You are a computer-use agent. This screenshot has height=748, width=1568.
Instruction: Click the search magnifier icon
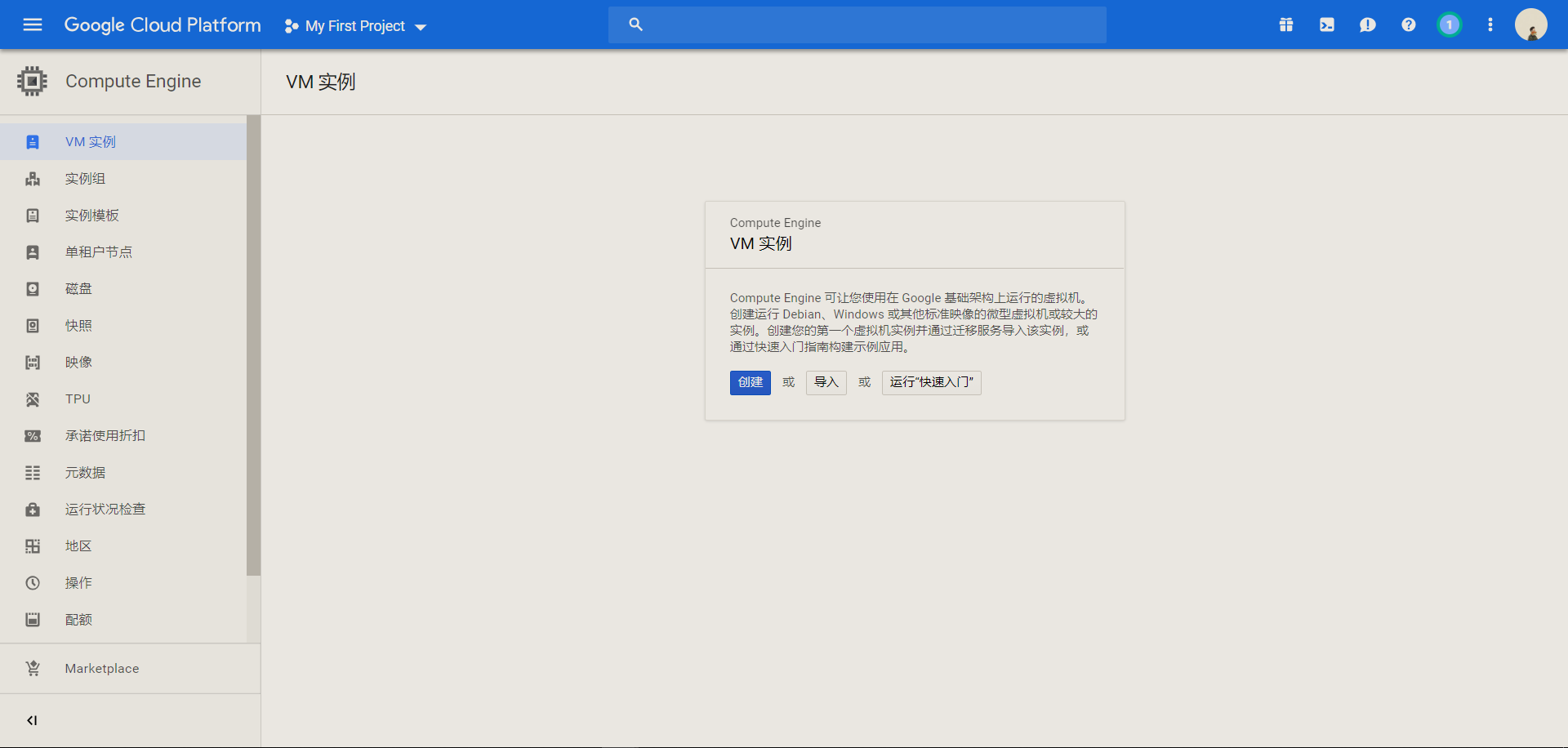pos(635,24)
